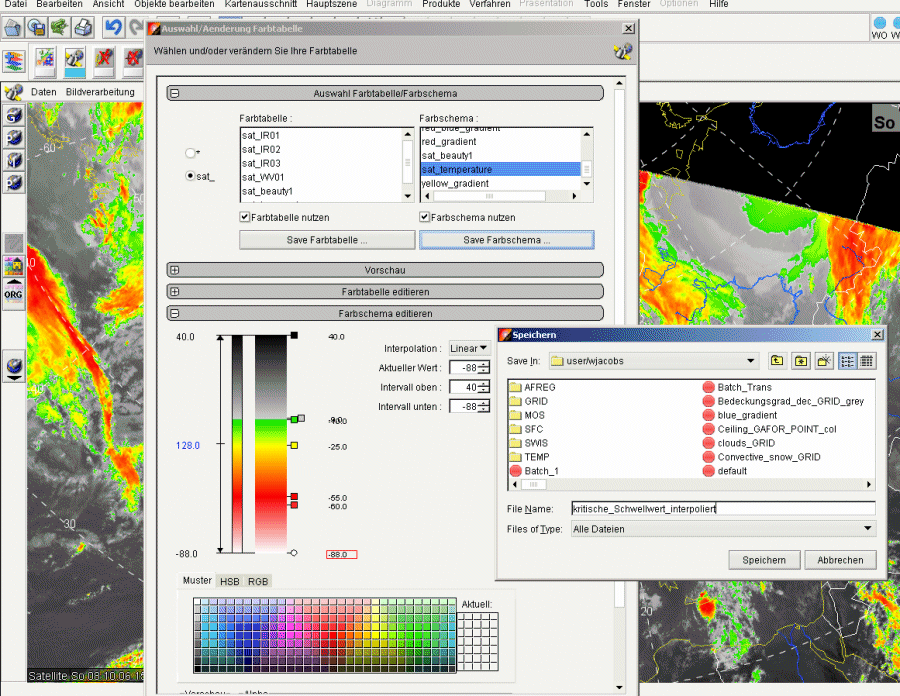Click the Aktueller Wert spinner arrows
900x696 pixels.
[x=484, y=368]
